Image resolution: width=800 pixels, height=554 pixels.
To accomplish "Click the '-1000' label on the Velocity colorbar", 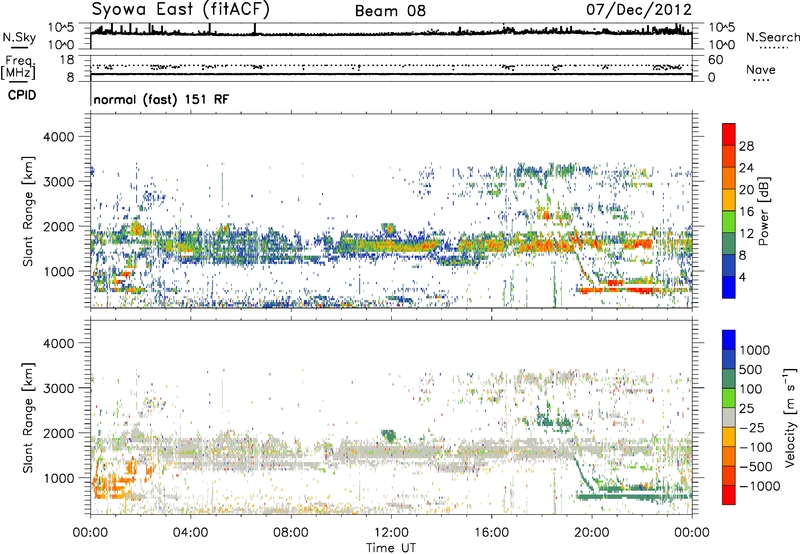I will pos(759,486).
